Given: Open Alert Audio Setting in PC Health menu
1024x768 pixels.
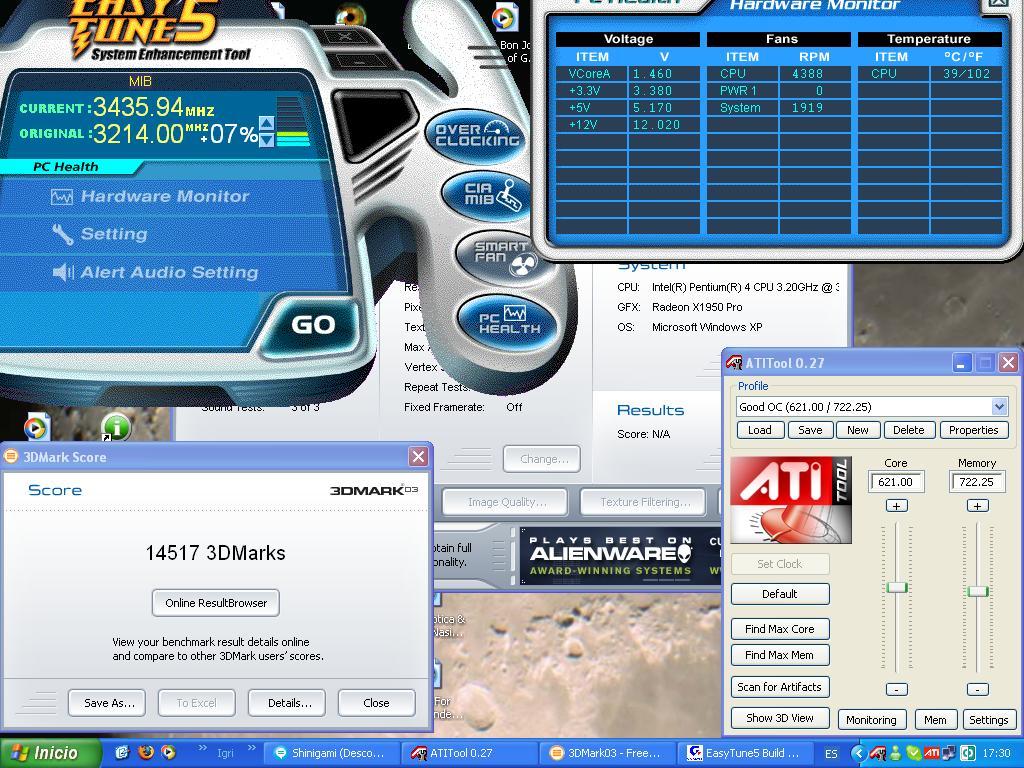Looking at the screenshot, I should pyautogui.click(x=155, y=272).
